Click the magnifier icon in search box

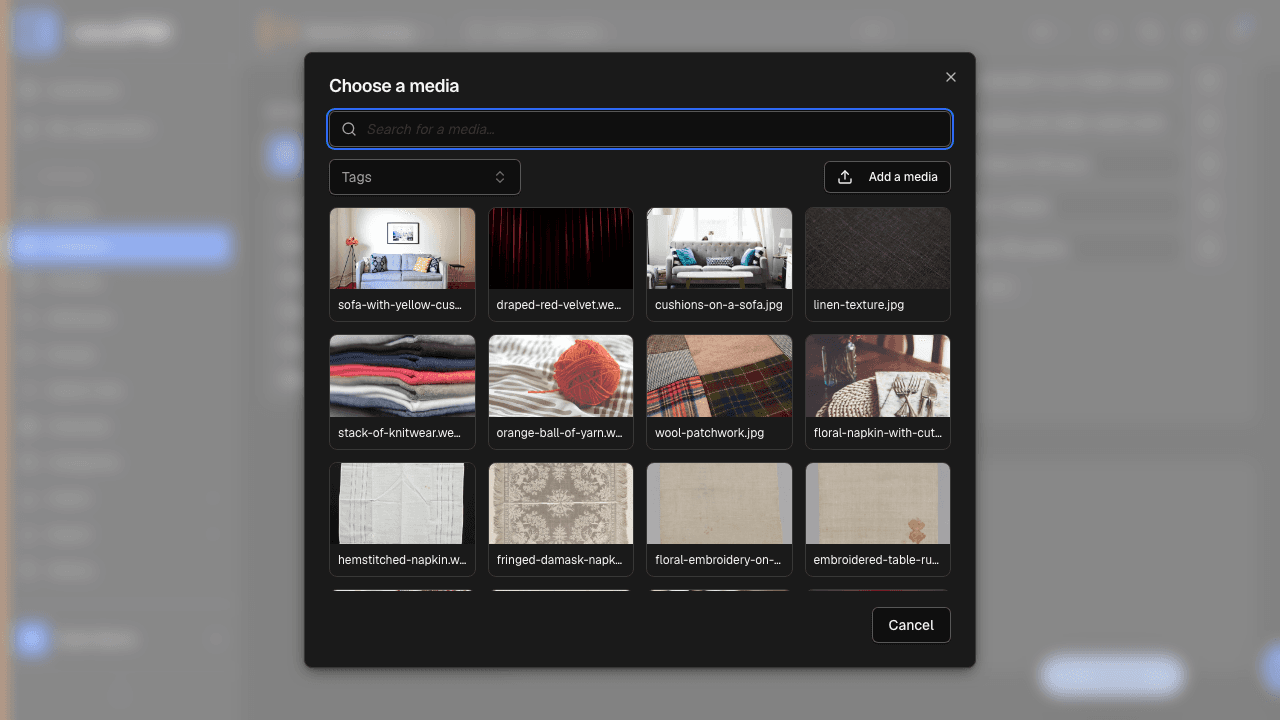click(349, 129)
